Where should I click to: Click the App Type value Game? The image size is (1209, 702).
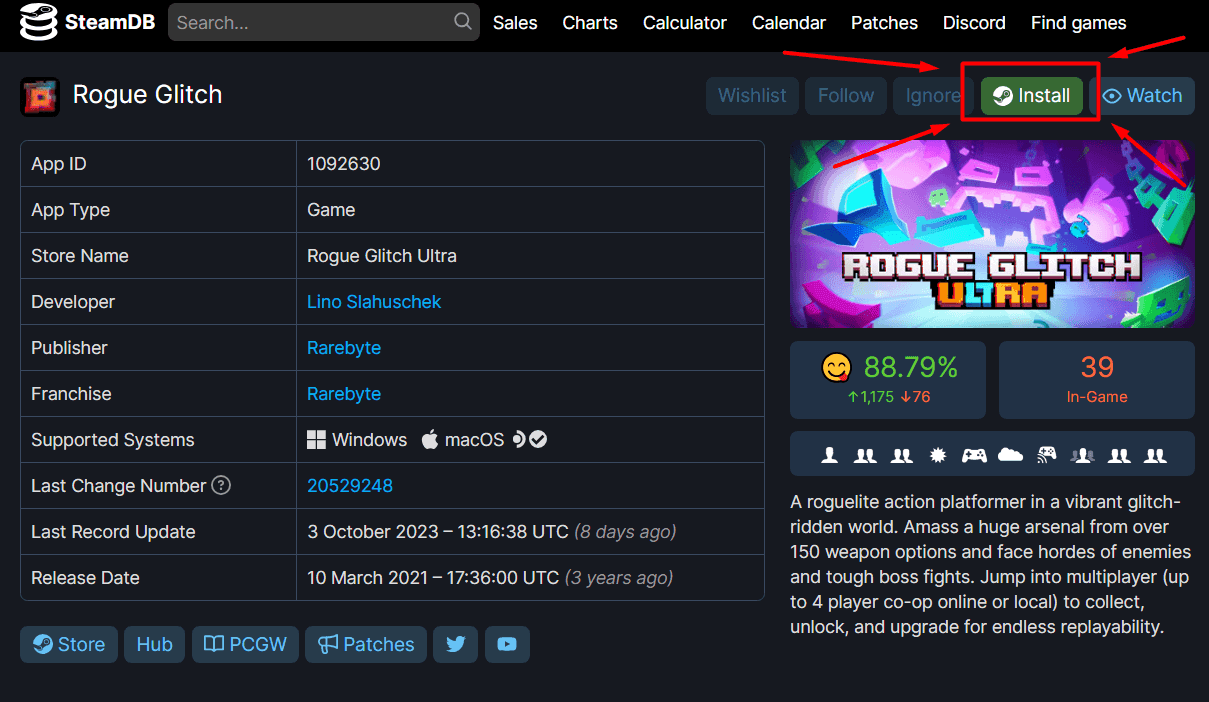331,210
